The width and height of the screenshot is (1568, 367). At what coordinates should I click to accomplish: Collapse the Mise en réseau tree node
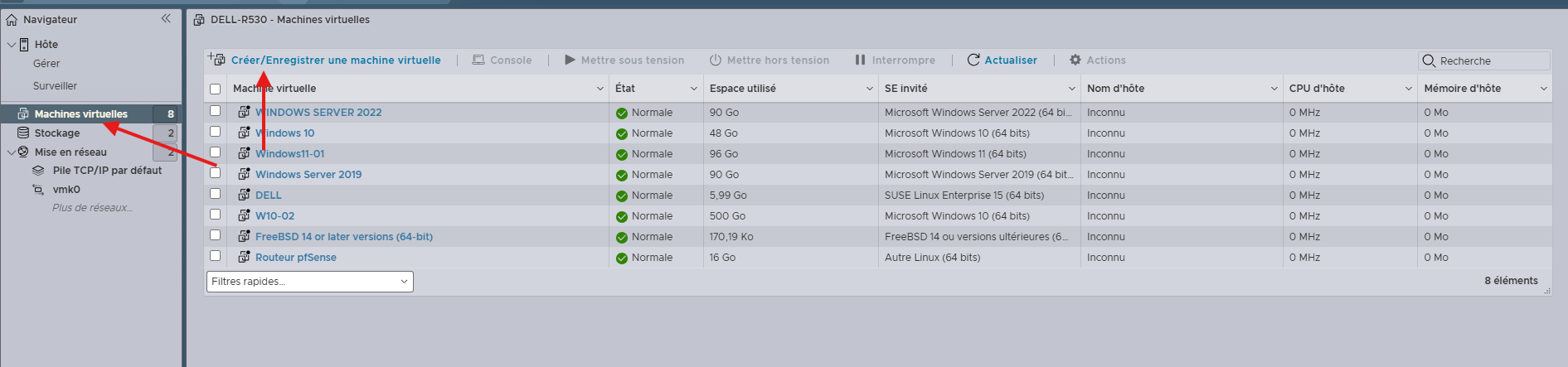[x=11, y=152]
